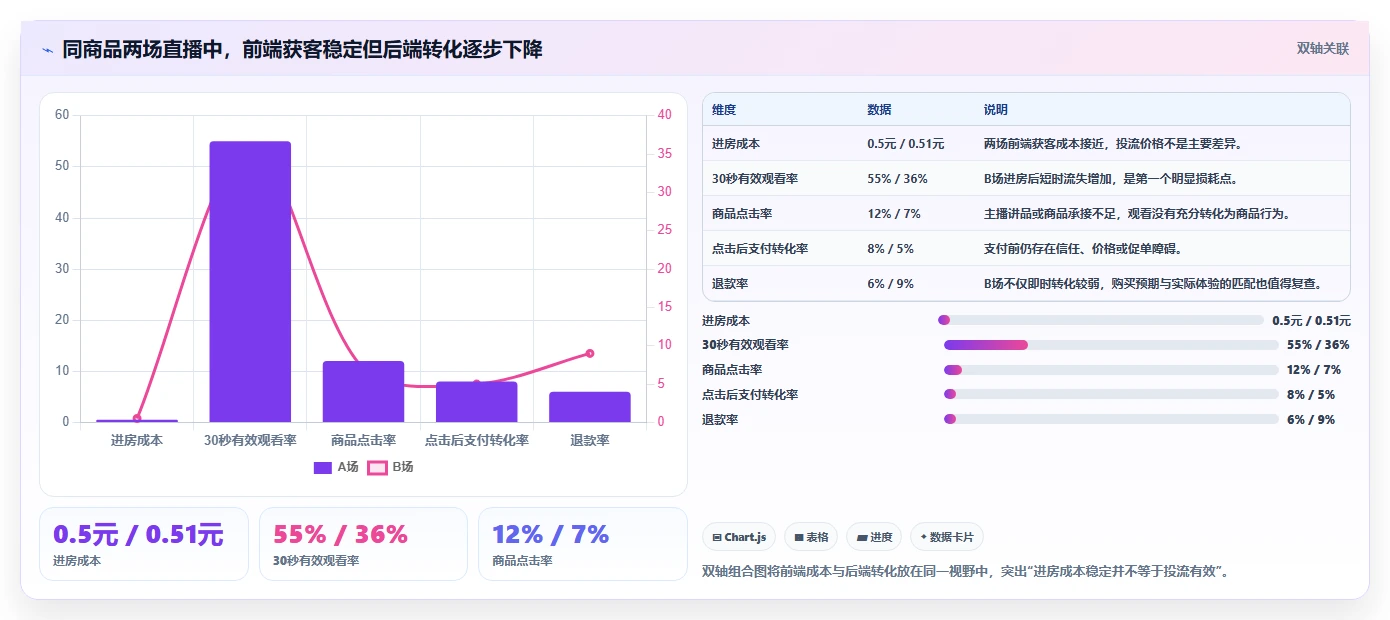Click the 双轴关联 tag in the header
Image resolution: width=1390 pixels, height=620 pixels.
(x=1322, y=48)
